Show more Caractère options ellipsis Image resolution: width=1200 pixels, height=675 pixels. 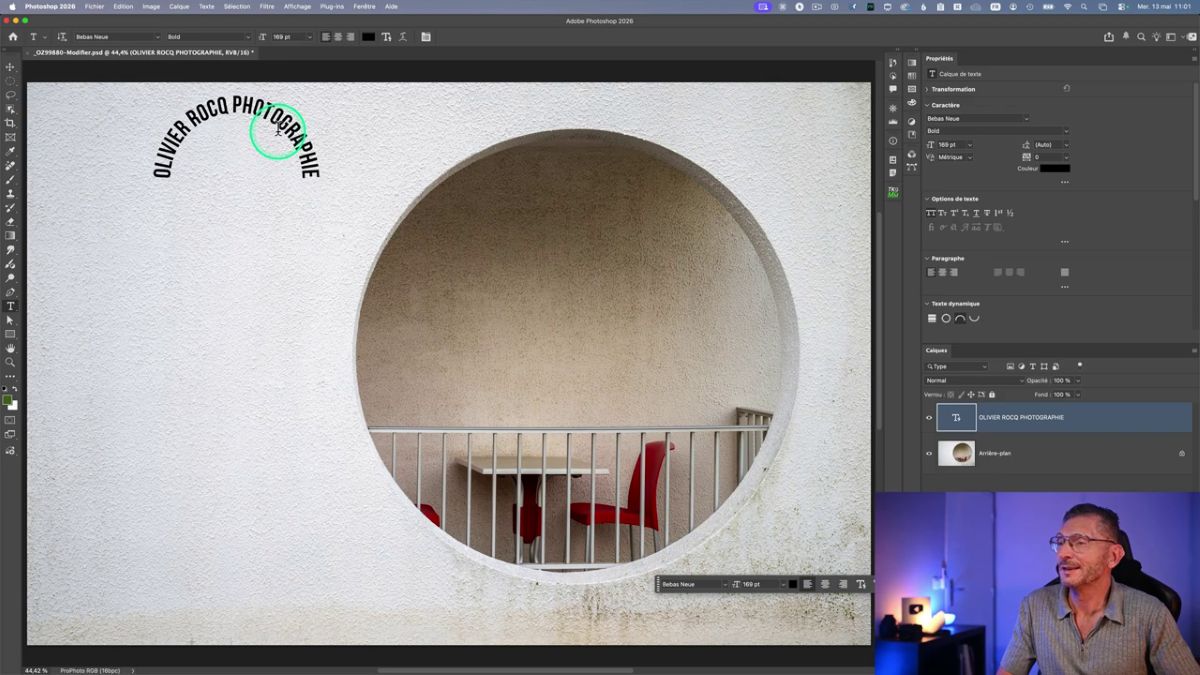1064,182
